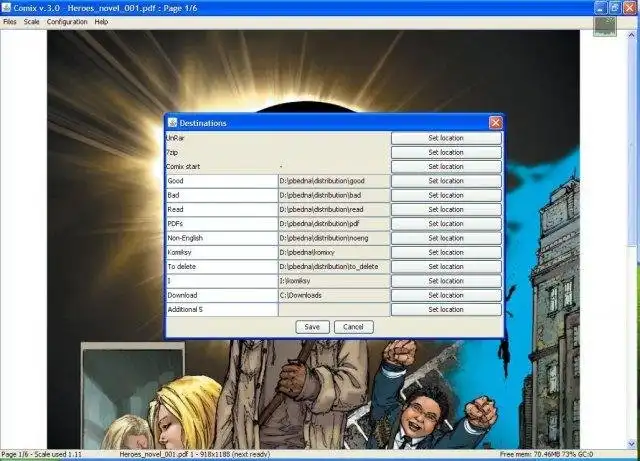Cancel the Destinations dialog
Image resolution: width=640 pixels, height=461 pixels.
pos(353,327)
